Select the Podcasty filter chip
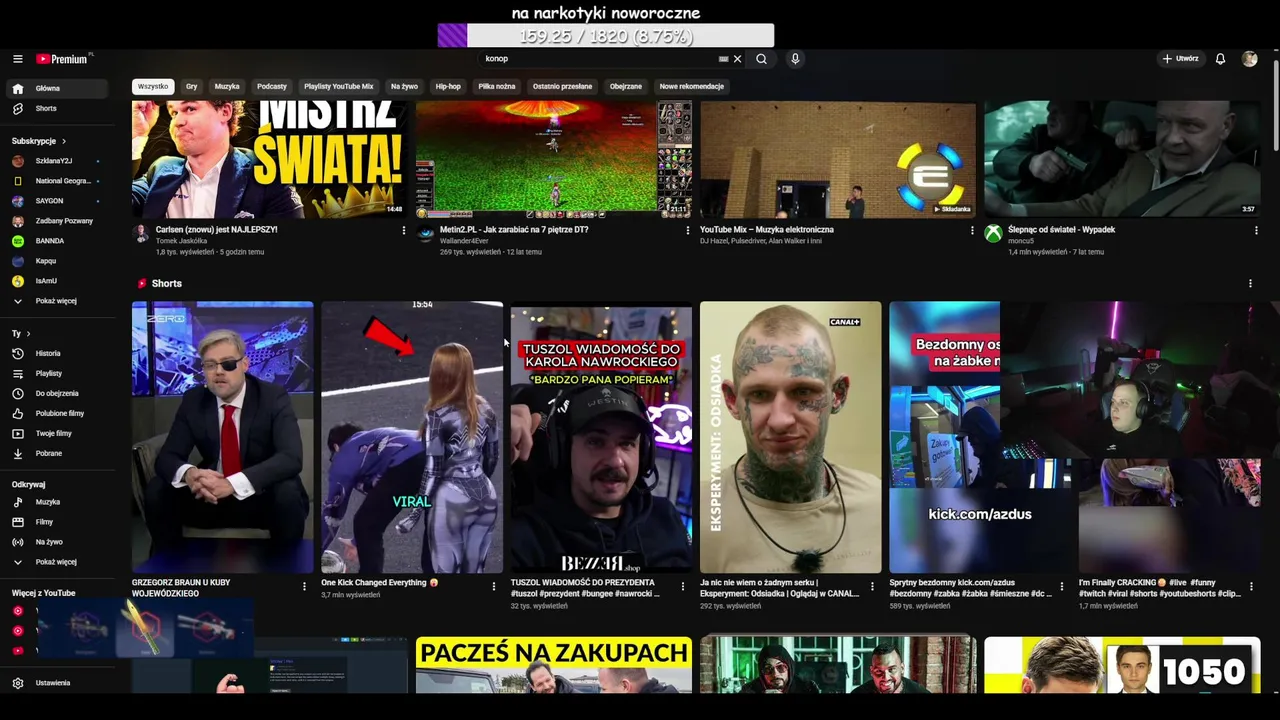1280x720 pixels. pos(272,86)
